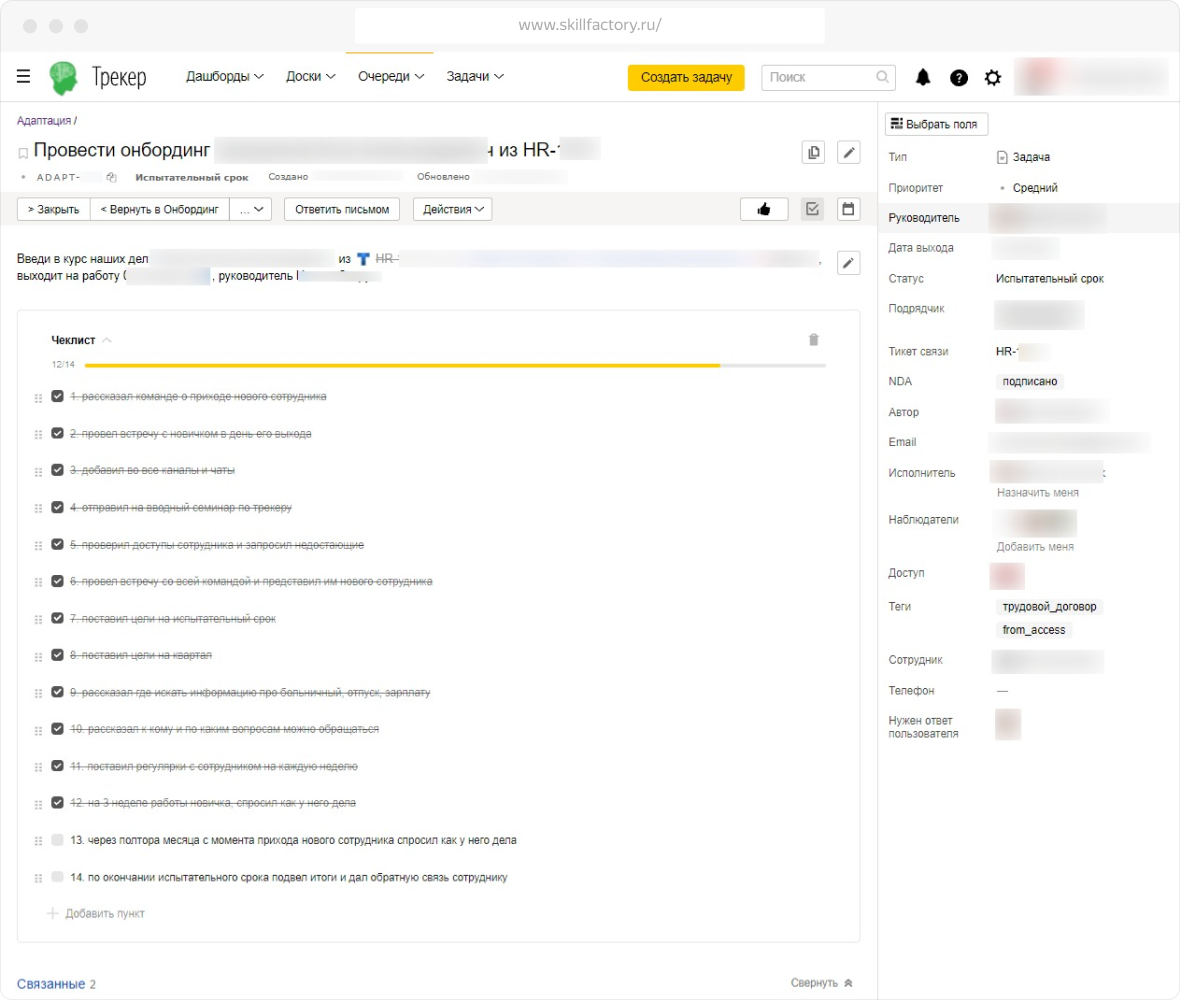Click the трудовой_договор tag
Viewport: 1180px width, 1000px height.
point(1049,606)
